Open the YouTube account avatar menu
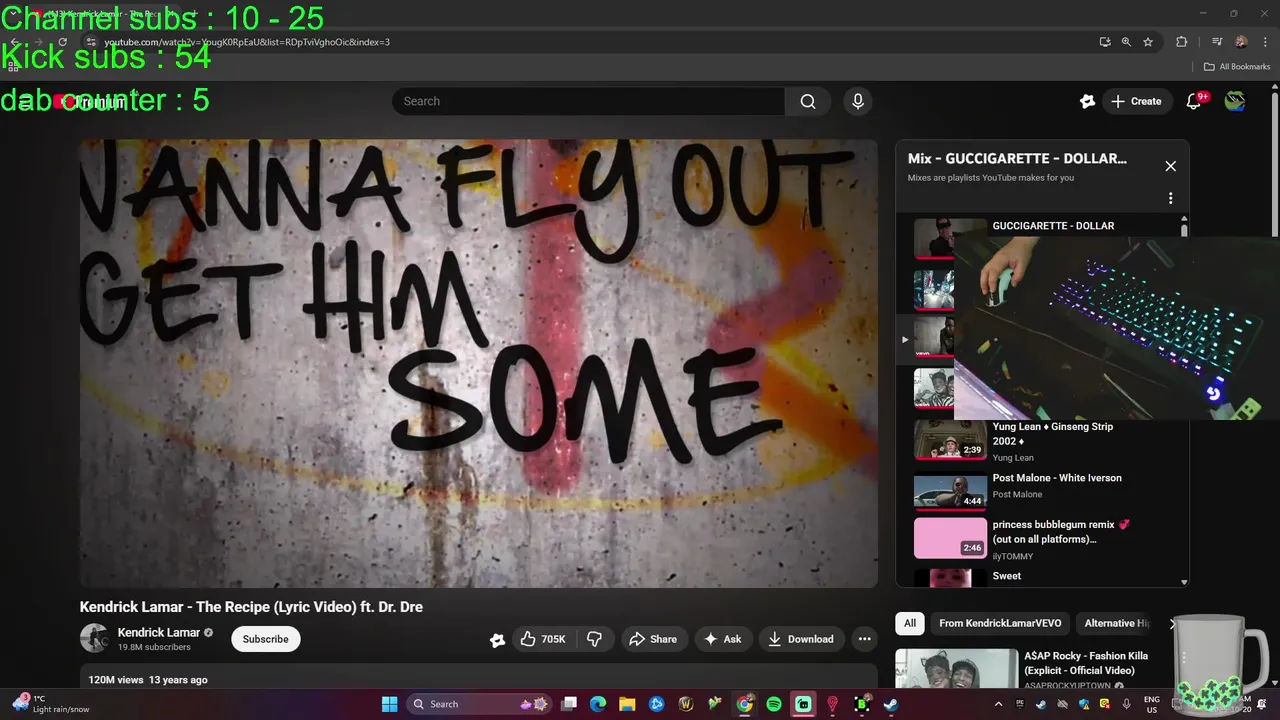The height and width of the screenshot is (720, 1280). click(1235, 101)
